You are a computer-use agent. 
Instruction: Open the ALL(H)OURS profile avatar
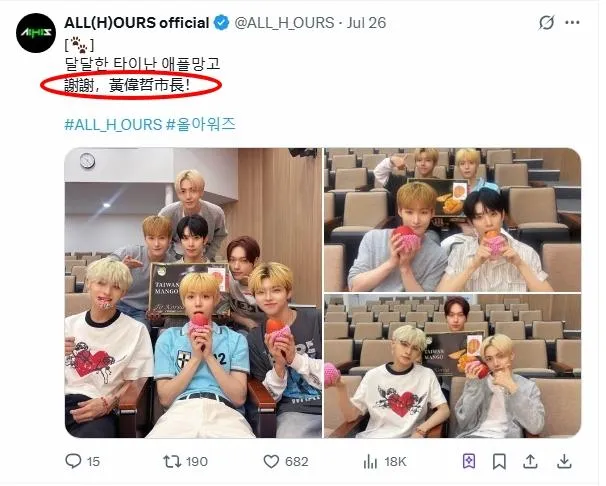coord(36,33)
